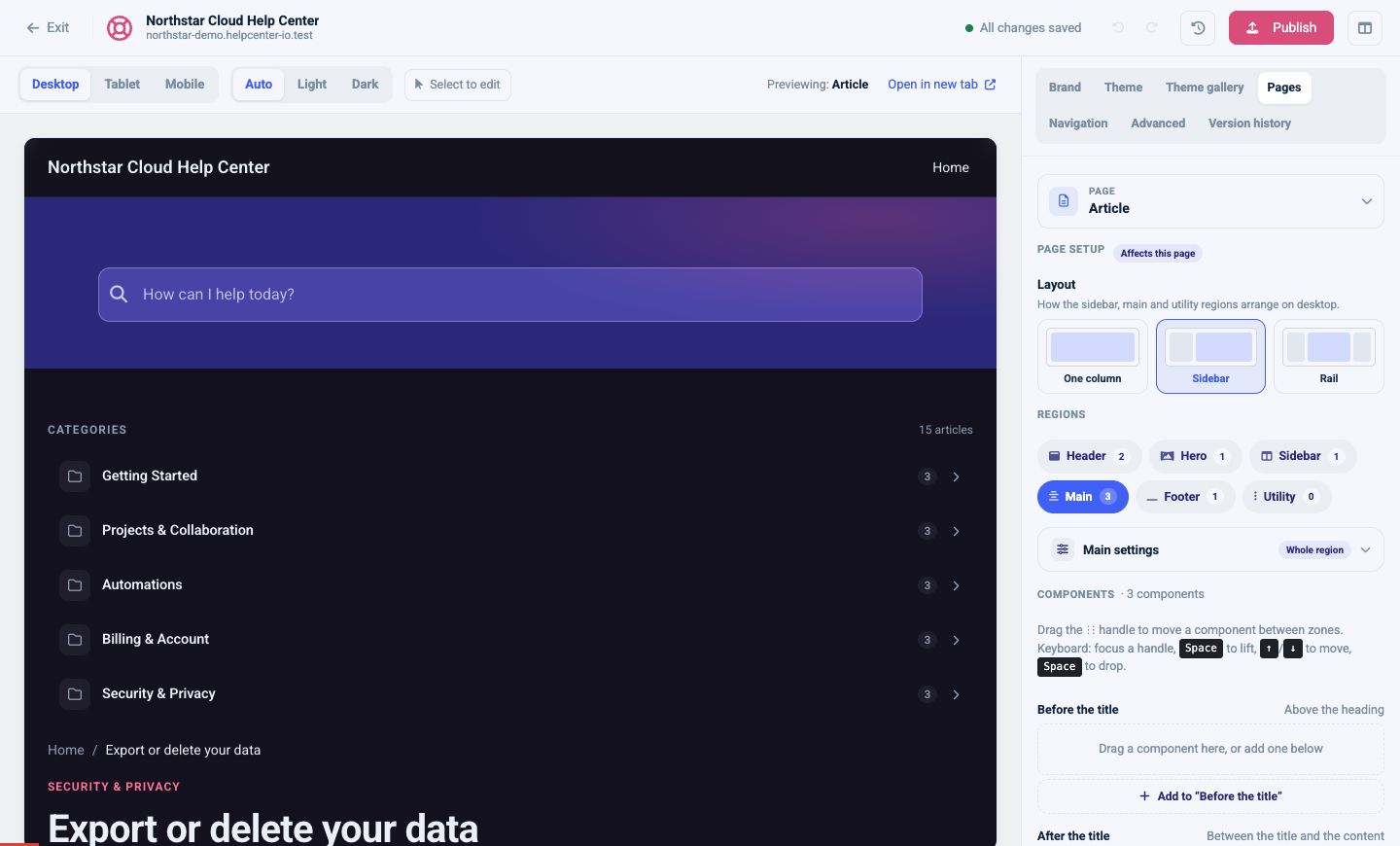Select the Sidebar region chip

1303,456
